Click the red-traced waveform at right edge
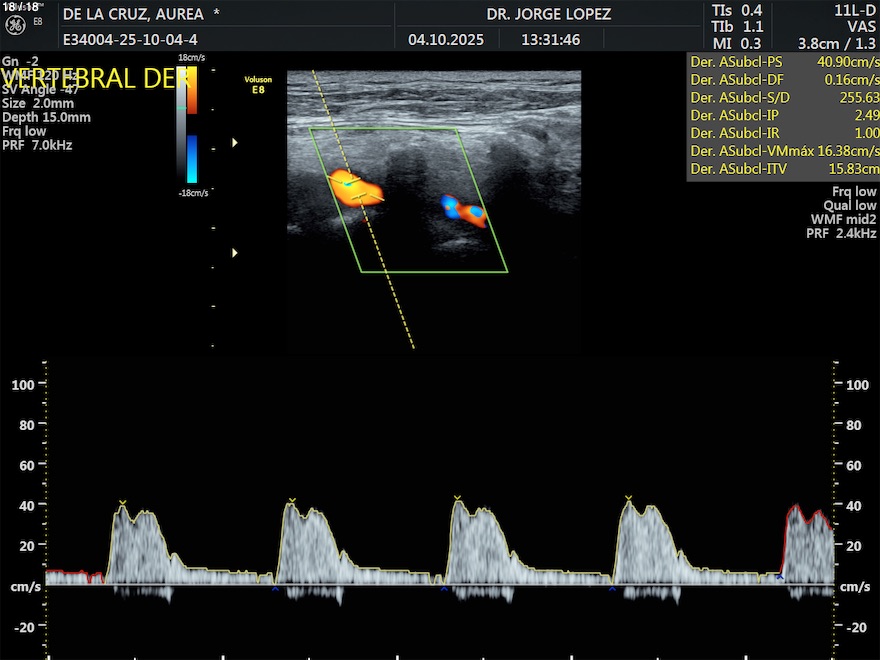 (808, 512)
